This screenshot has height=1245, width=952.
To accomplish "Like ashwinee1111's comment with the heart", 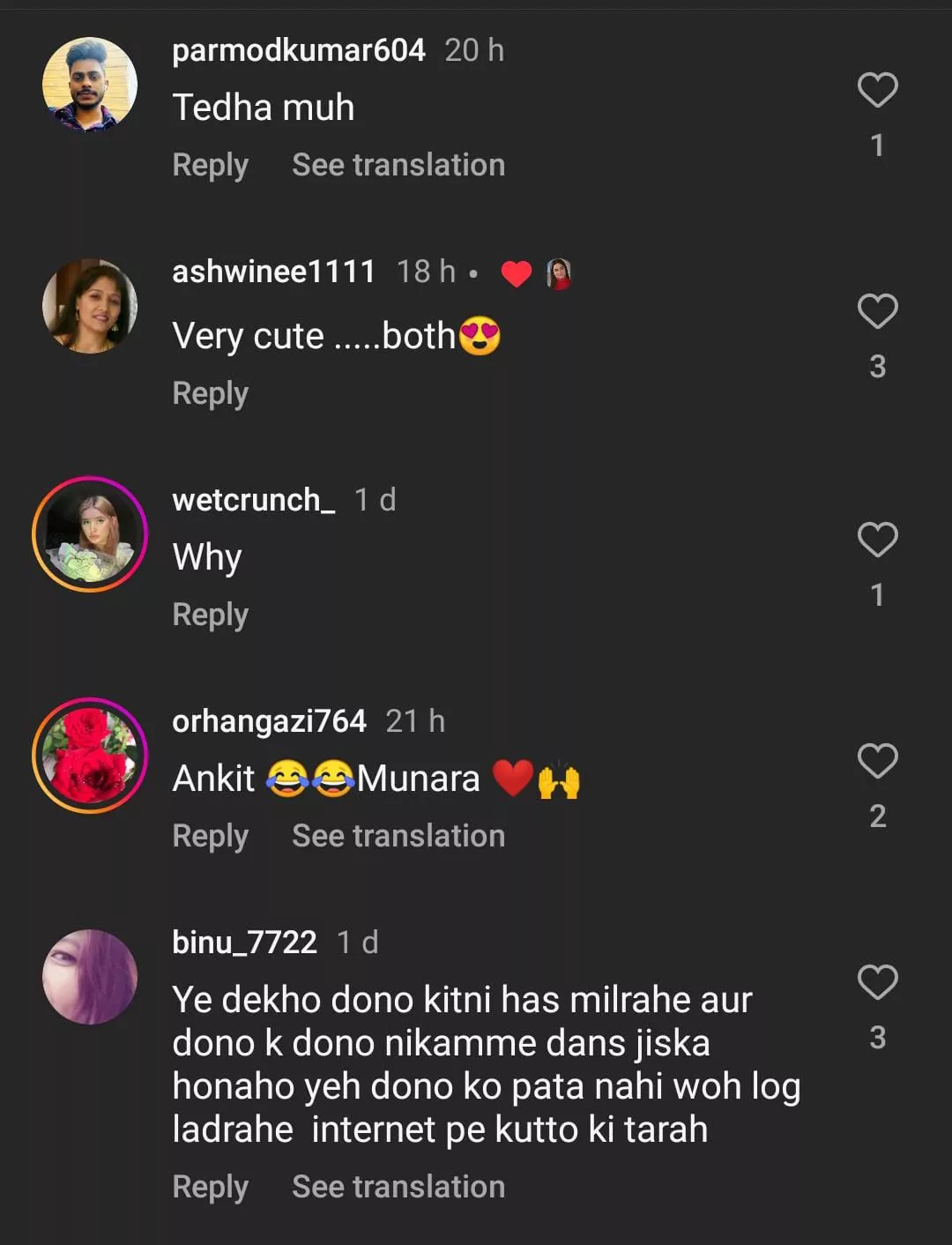I will coord(877,311).
